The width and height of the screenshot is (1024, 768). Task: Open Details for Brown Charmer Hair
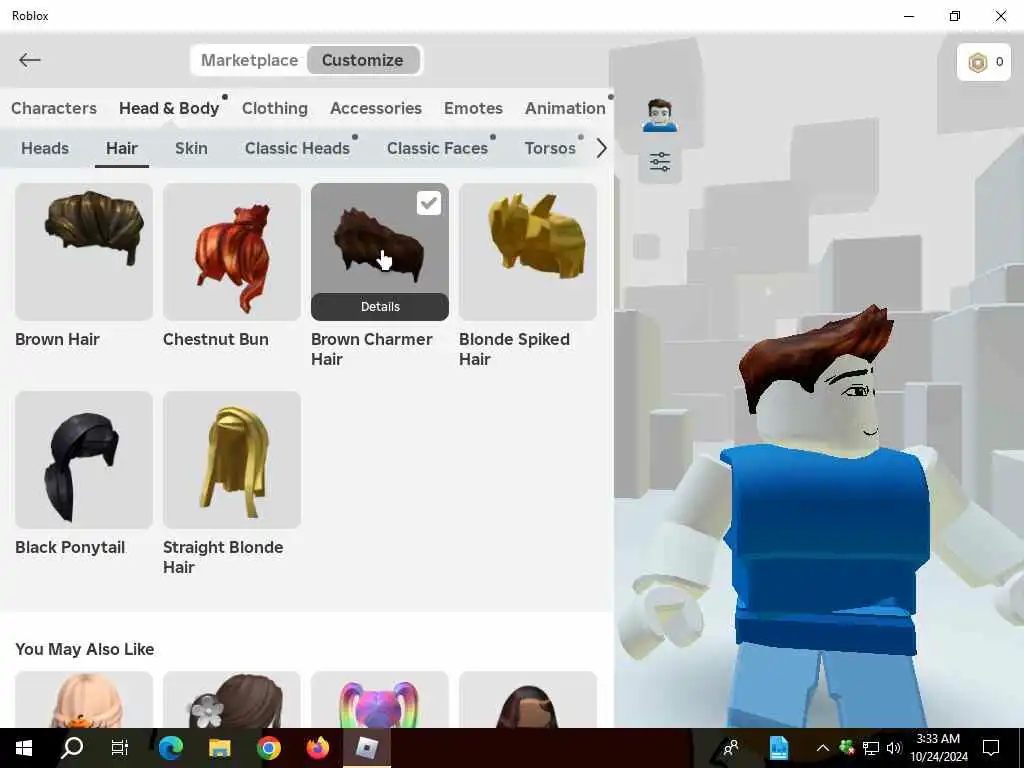pos(379,306)
